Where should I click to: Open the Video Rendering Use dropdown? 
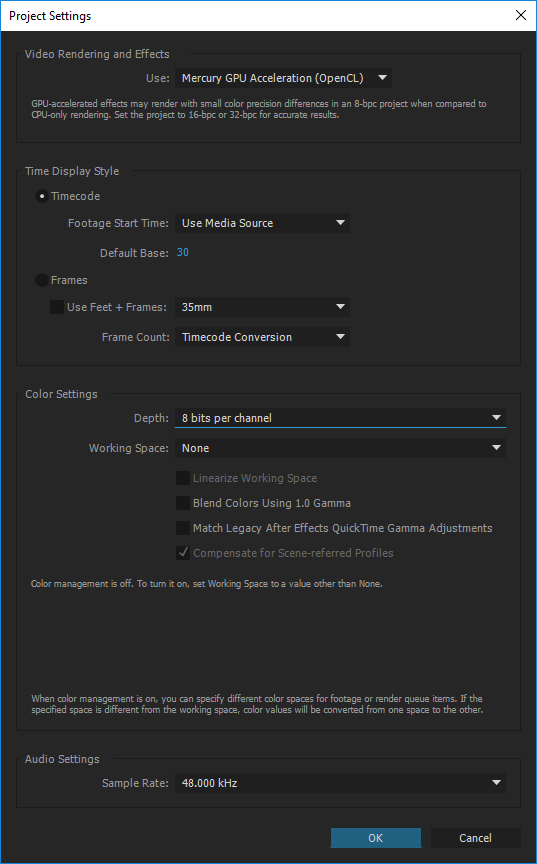[283, 78]
